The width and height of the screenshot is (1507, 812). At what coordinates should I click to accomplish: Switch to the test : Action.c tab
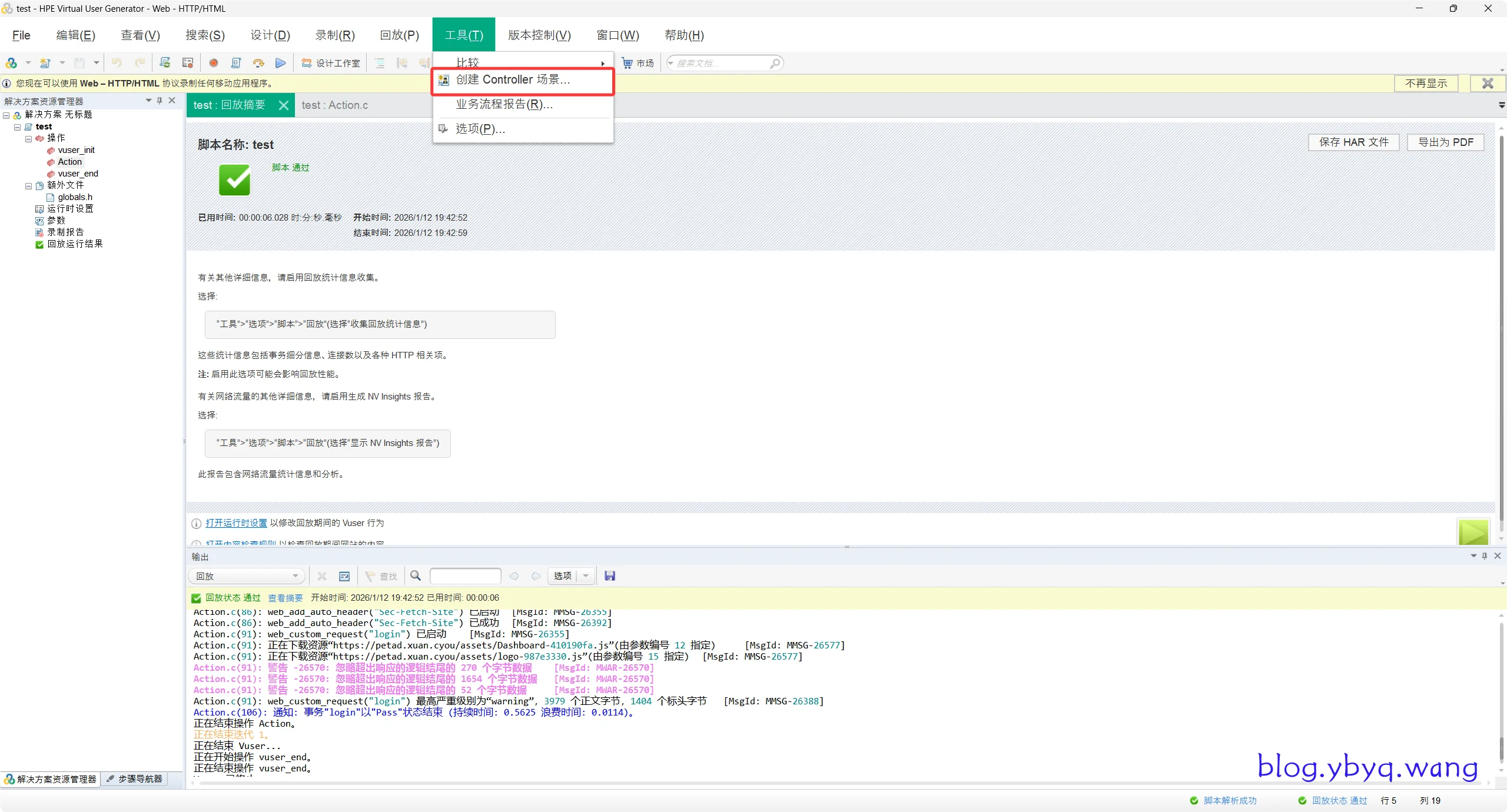[334, 105]
